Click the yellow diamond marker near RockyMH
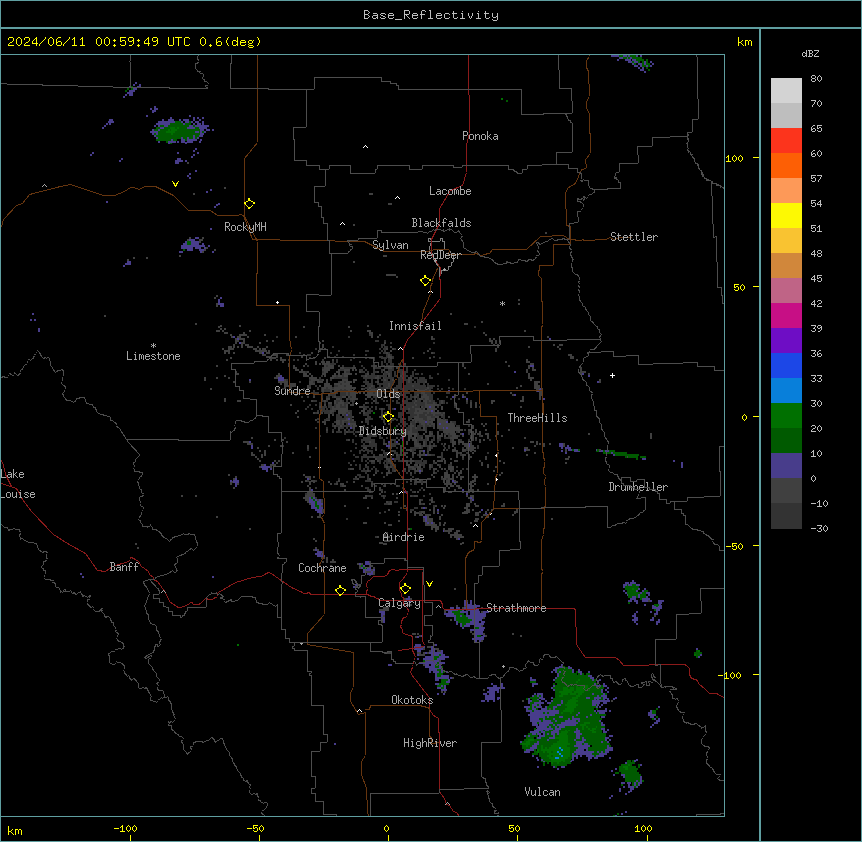Image resolution: width=862 pixels, height=842 pixels. (249, 203)
